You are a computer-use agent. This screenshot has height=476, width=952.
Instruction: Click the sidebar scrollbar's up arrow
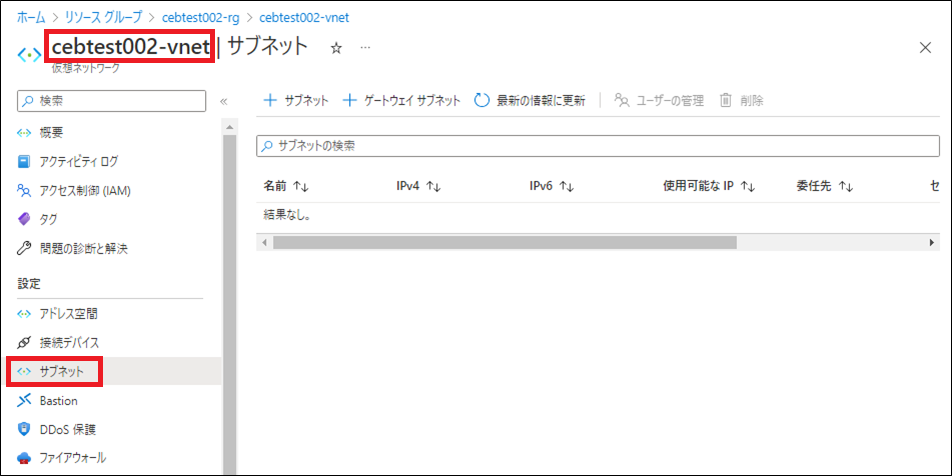point(230,127)
